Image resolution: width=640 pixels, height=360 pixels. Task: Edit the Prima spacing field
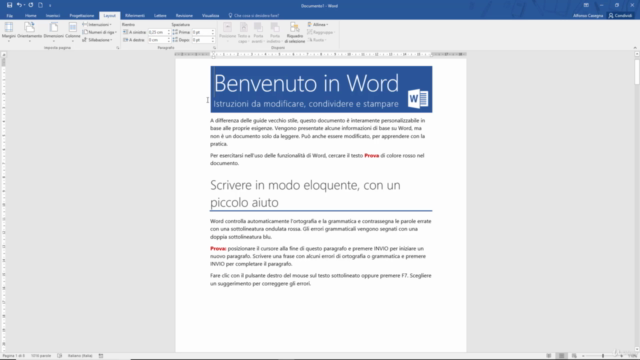201,32
